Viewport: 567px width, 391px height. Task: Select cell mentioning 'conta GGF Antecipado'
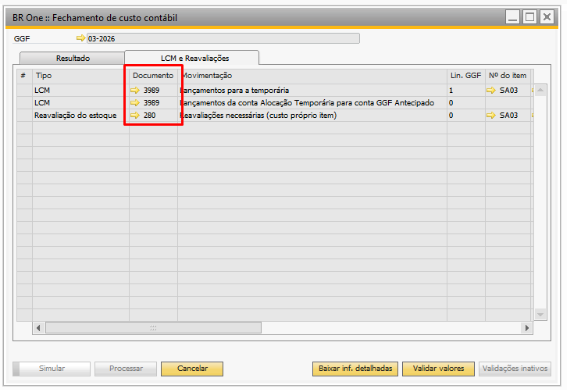pyautogui.click(x=312, y=103)
